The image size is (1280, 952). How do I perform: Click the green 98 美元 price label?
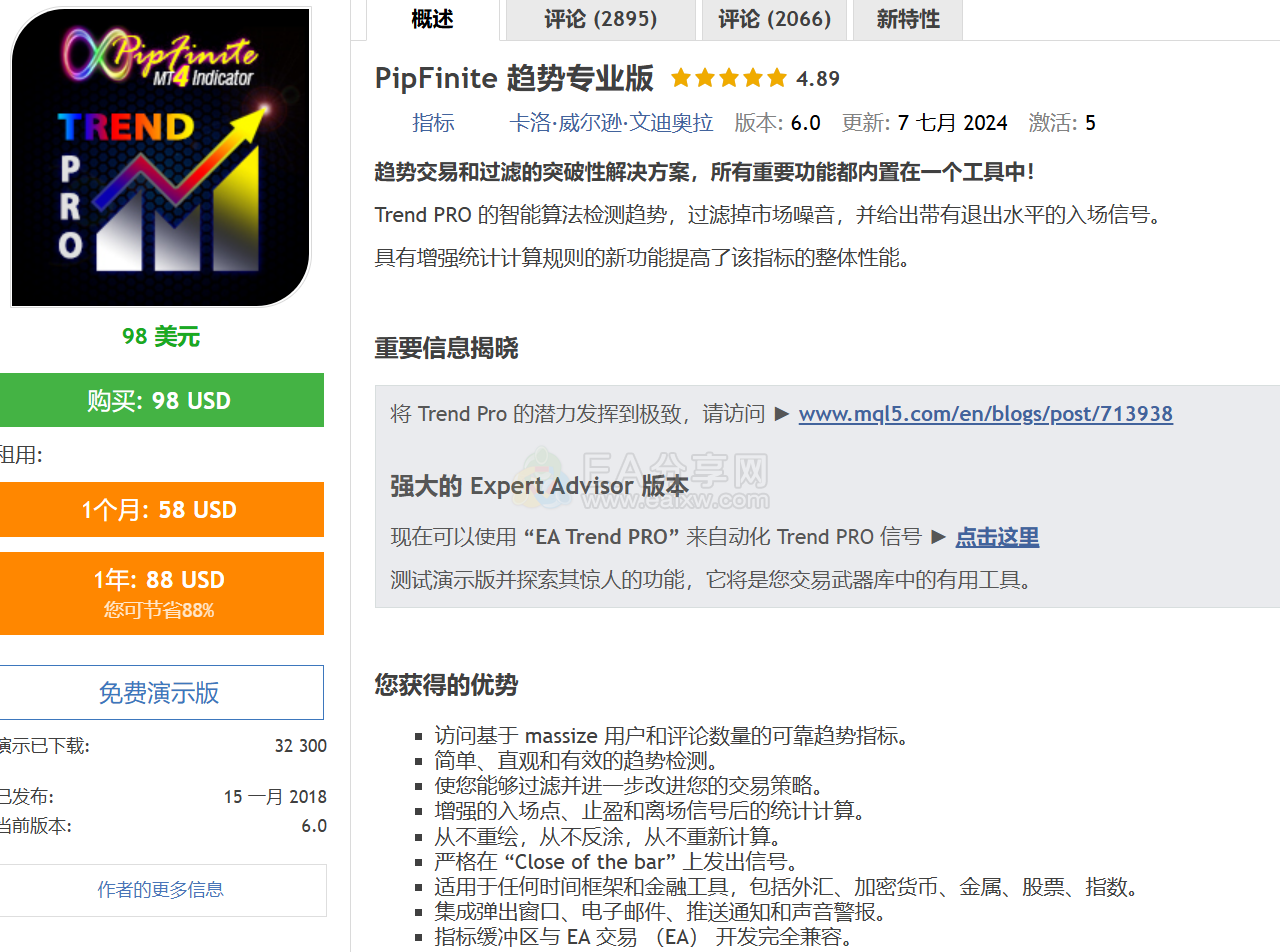point(160,337)
